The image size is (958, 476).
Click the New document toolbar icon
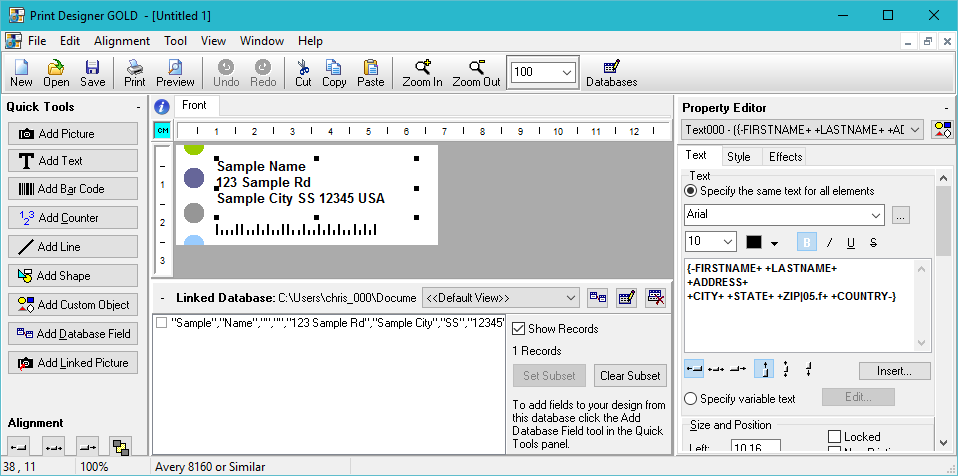pos(21,73)
